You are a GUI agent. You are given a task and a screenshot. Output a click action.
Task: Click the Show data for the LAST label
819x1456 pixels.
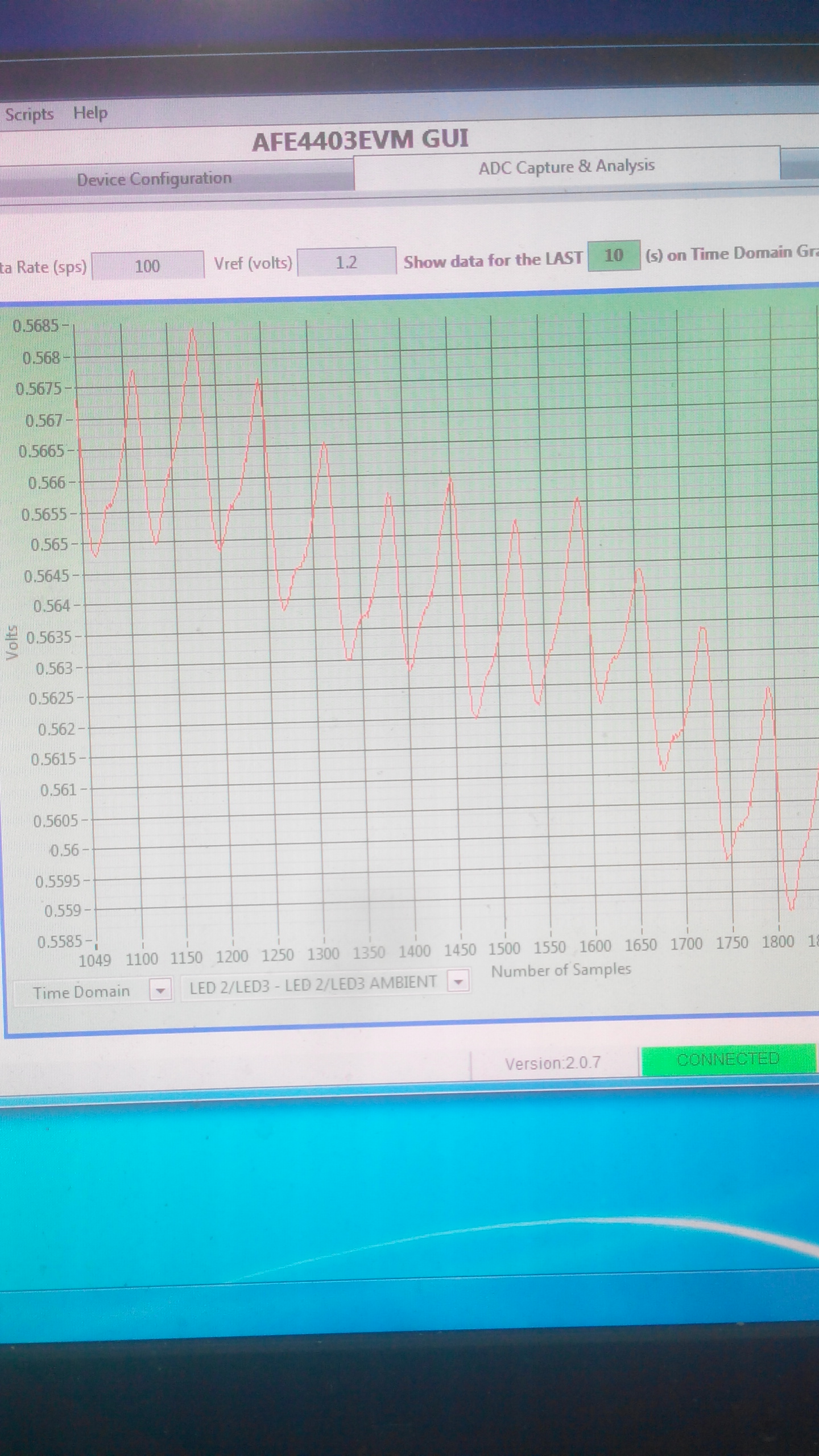tap(493, 260)
